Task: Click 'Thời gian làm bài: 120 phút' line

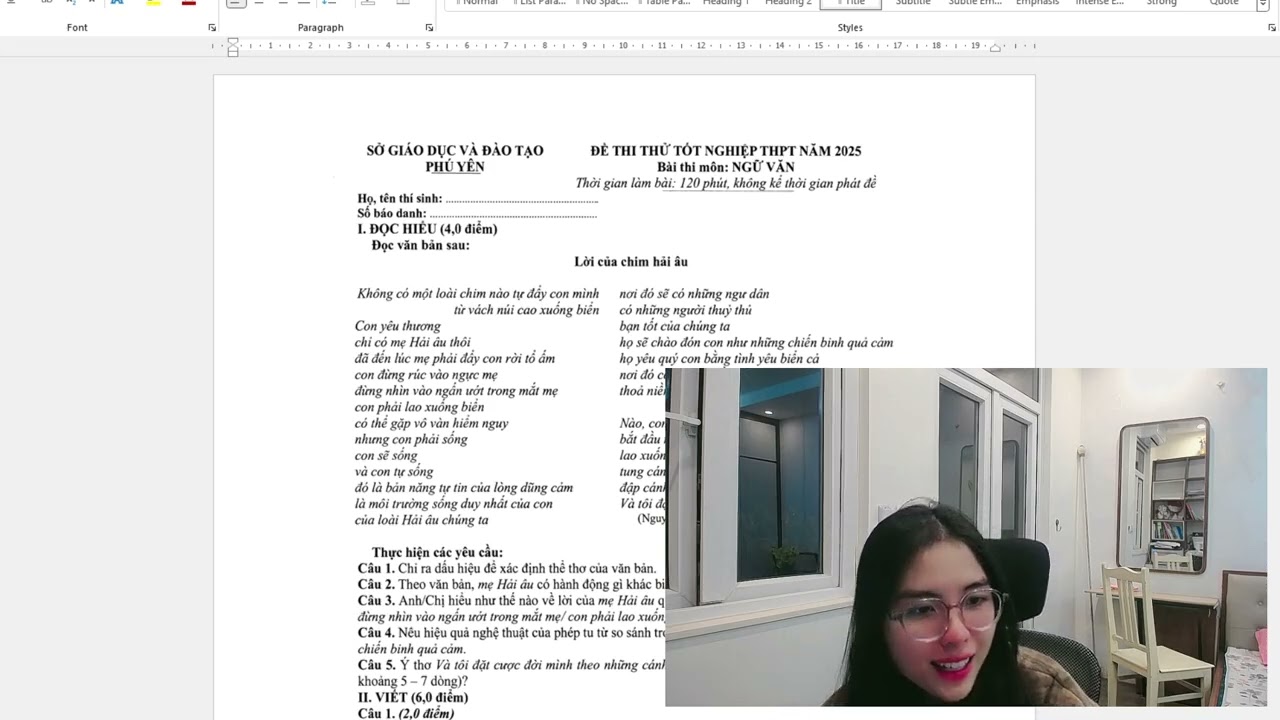Action: (725, 183)
